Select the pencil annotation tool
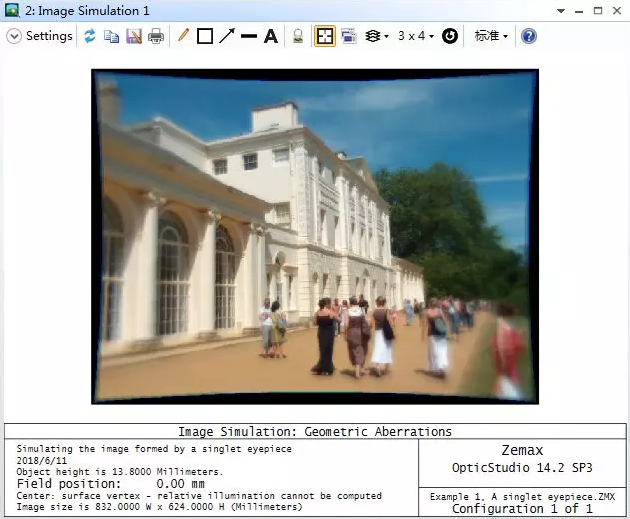 point(183,36)
